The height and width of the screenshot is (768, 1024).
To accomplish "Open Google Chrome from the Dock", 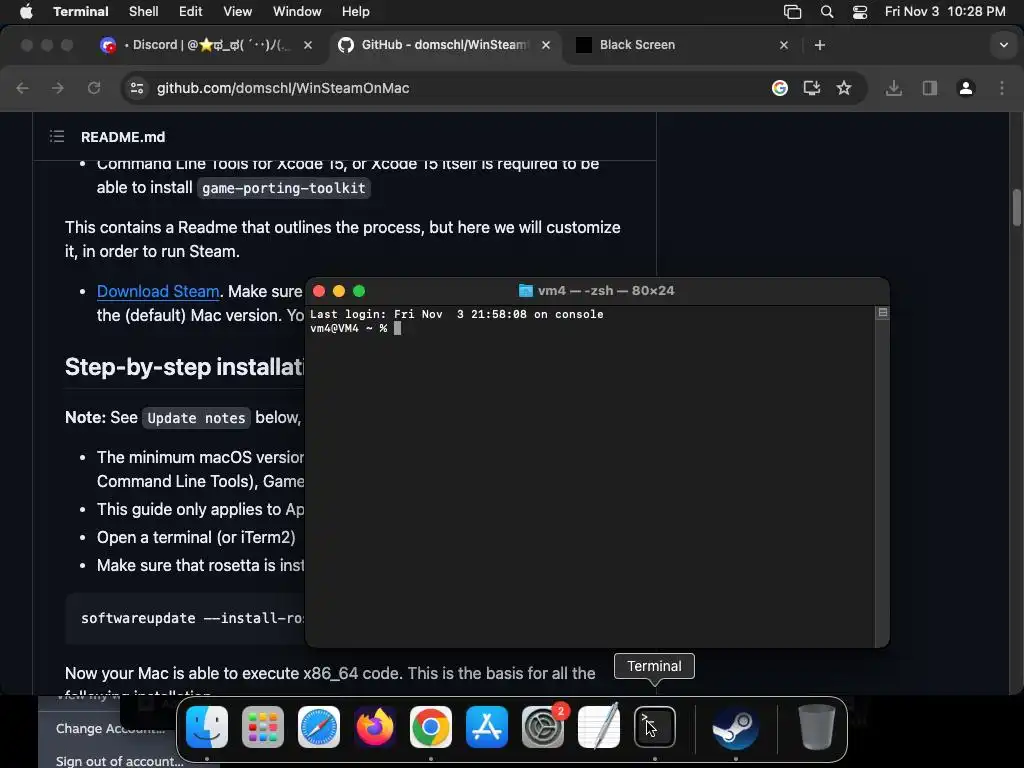I will tap(430, 727).
